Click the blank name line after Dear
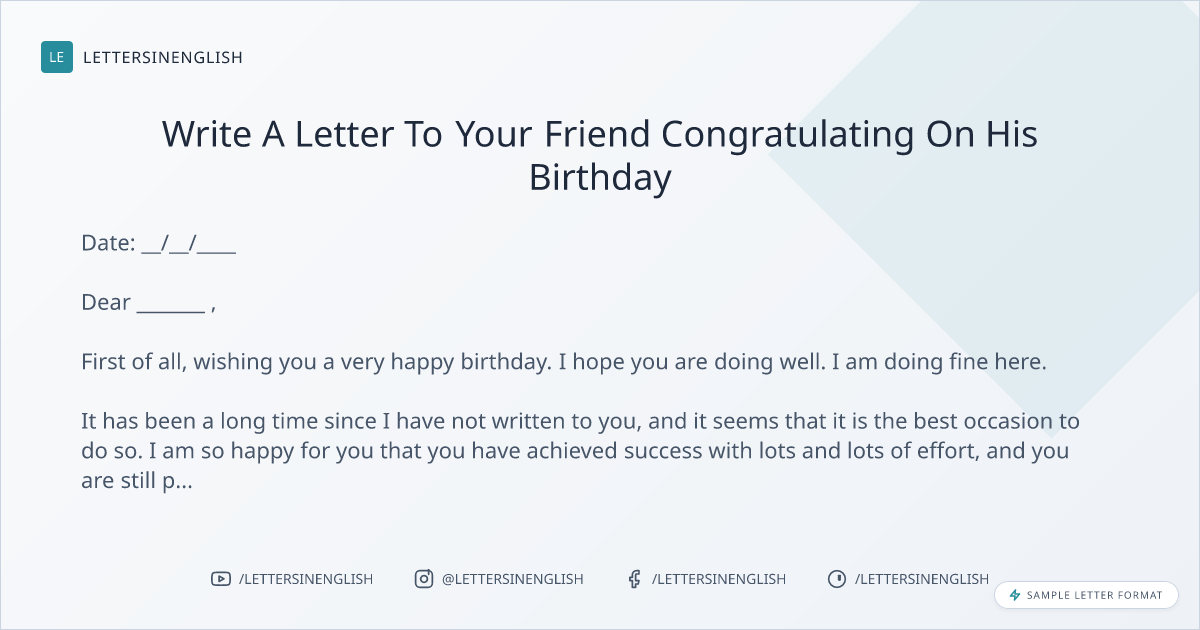The height and width of the screenshot is (630, 1200). 171,303
